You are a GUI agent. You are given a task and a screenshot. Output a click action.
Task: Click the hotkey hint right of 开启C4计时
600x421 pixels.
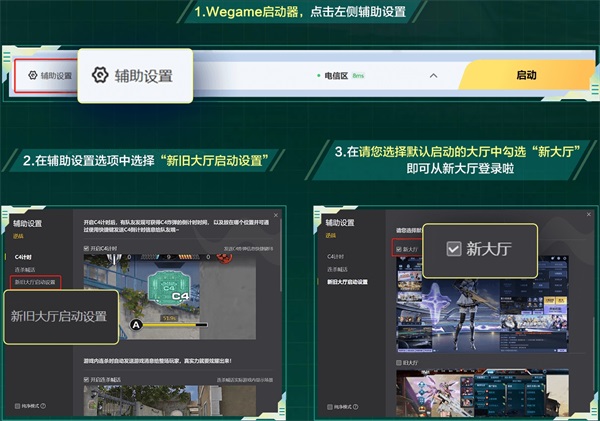[248, 249]
